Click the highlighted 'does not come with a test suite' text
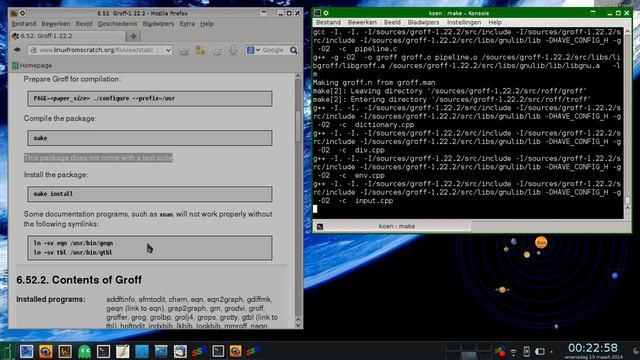 click(x=98, y=158)
